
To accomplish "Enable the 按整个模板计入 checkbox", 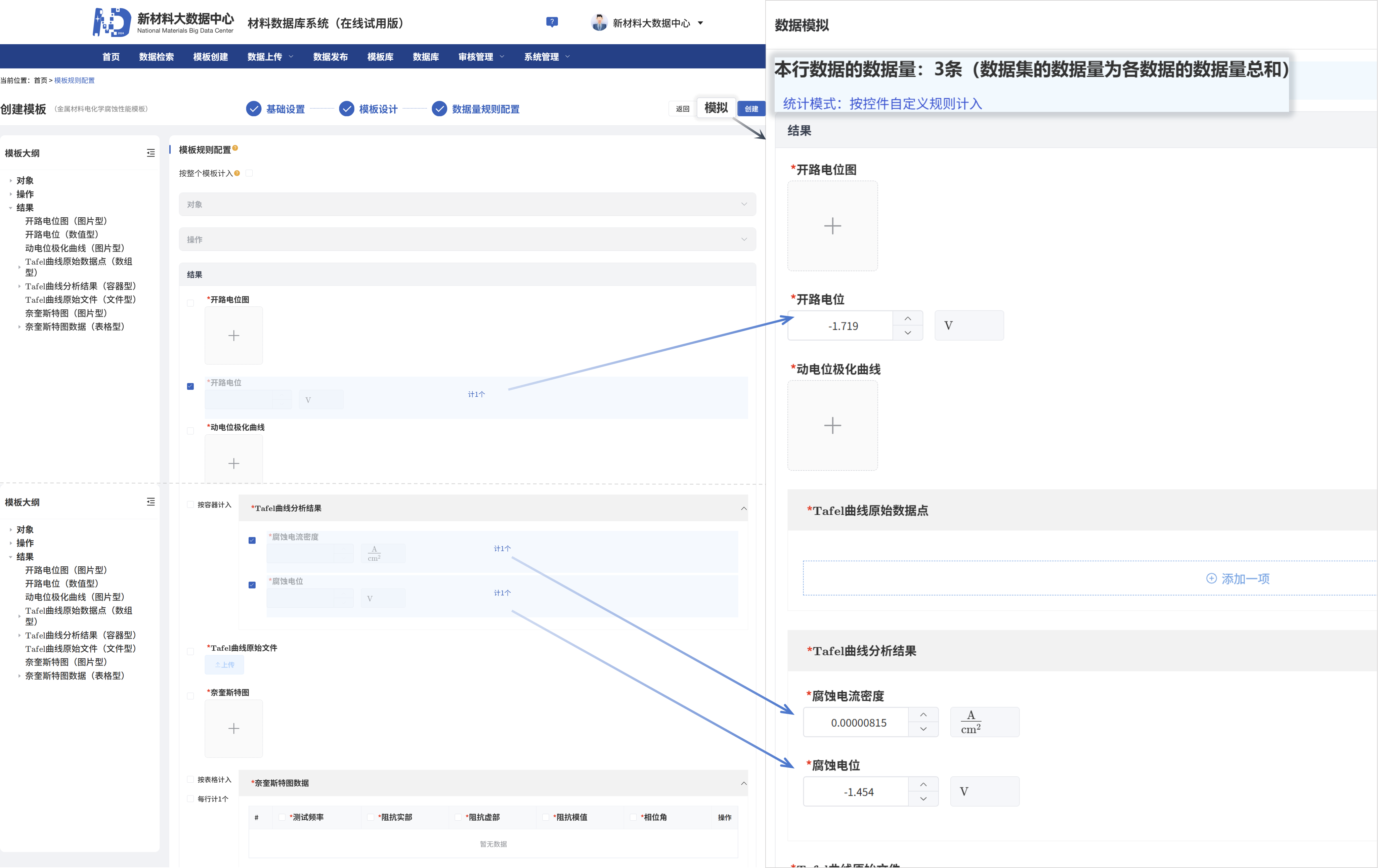I will [x=249, y=173].
